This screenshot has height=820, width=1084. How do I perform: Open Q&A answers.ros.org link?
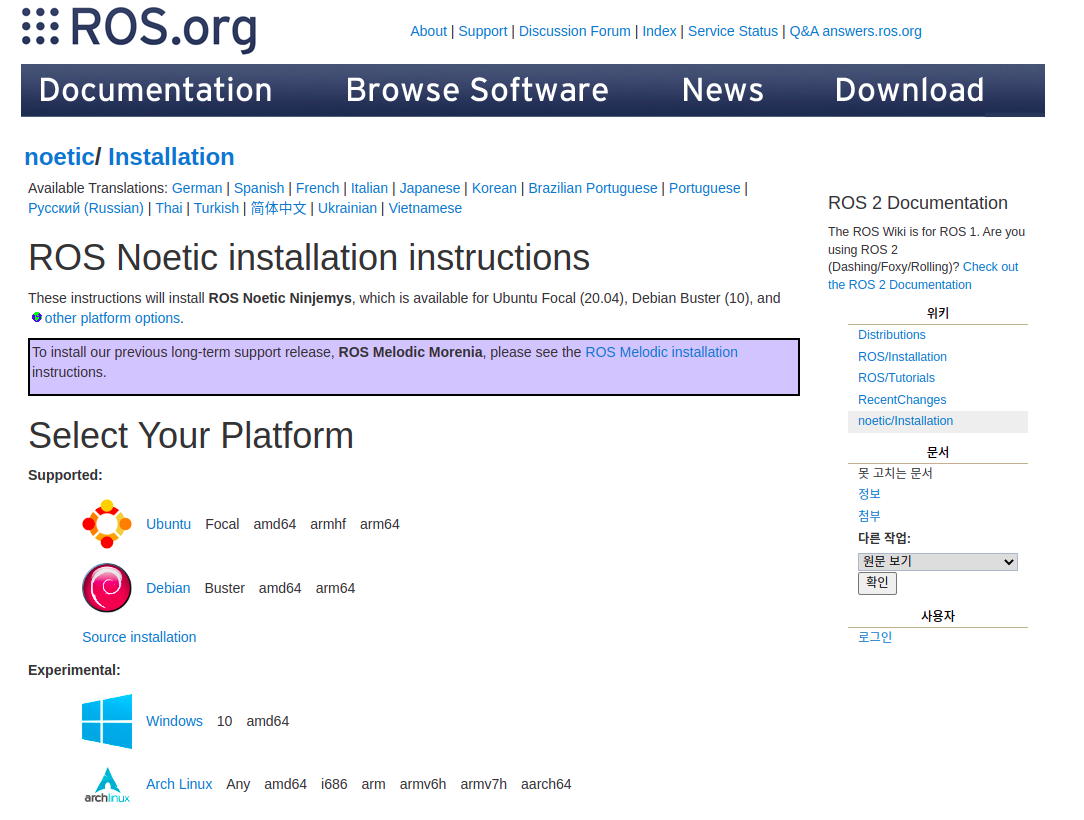click(x=855, y=31)
